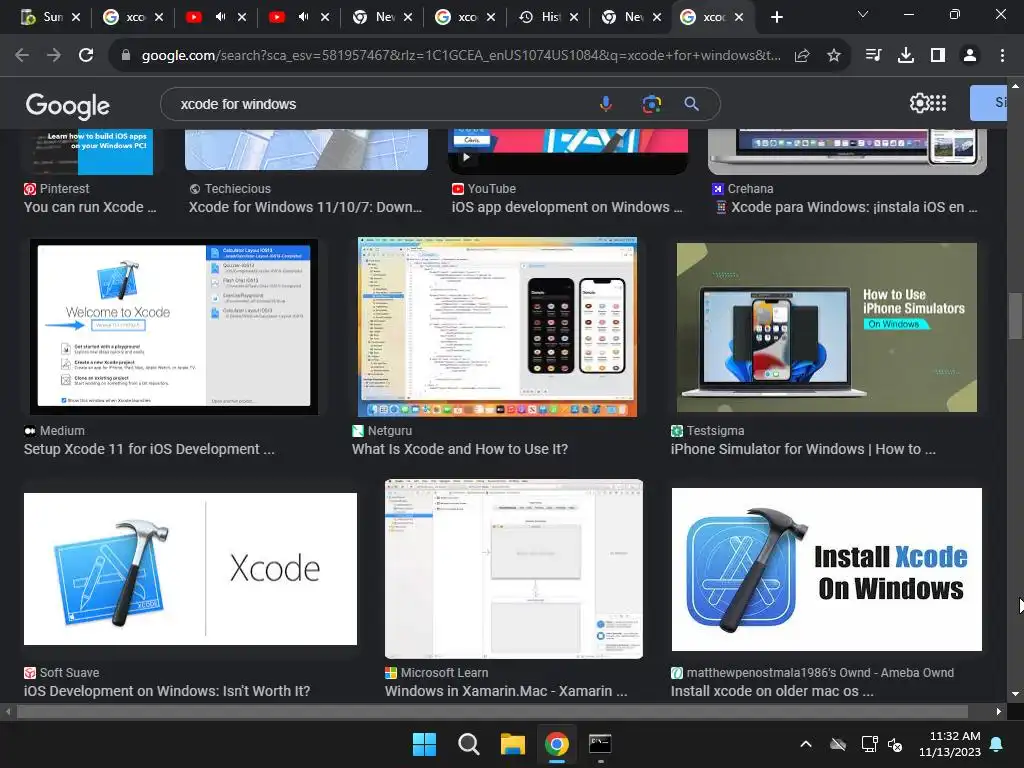Open File Explorer from taskbar
1024x768 pixels.
coord(513,744)
